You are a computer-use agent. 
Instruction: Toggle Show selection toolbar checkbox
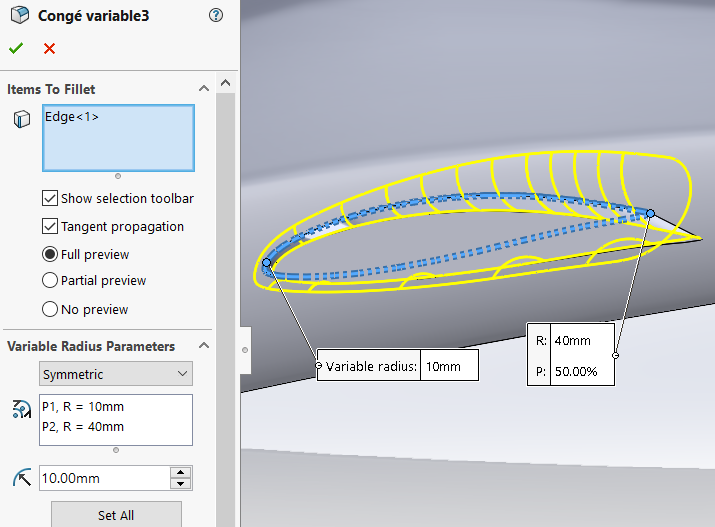[50, 198]
